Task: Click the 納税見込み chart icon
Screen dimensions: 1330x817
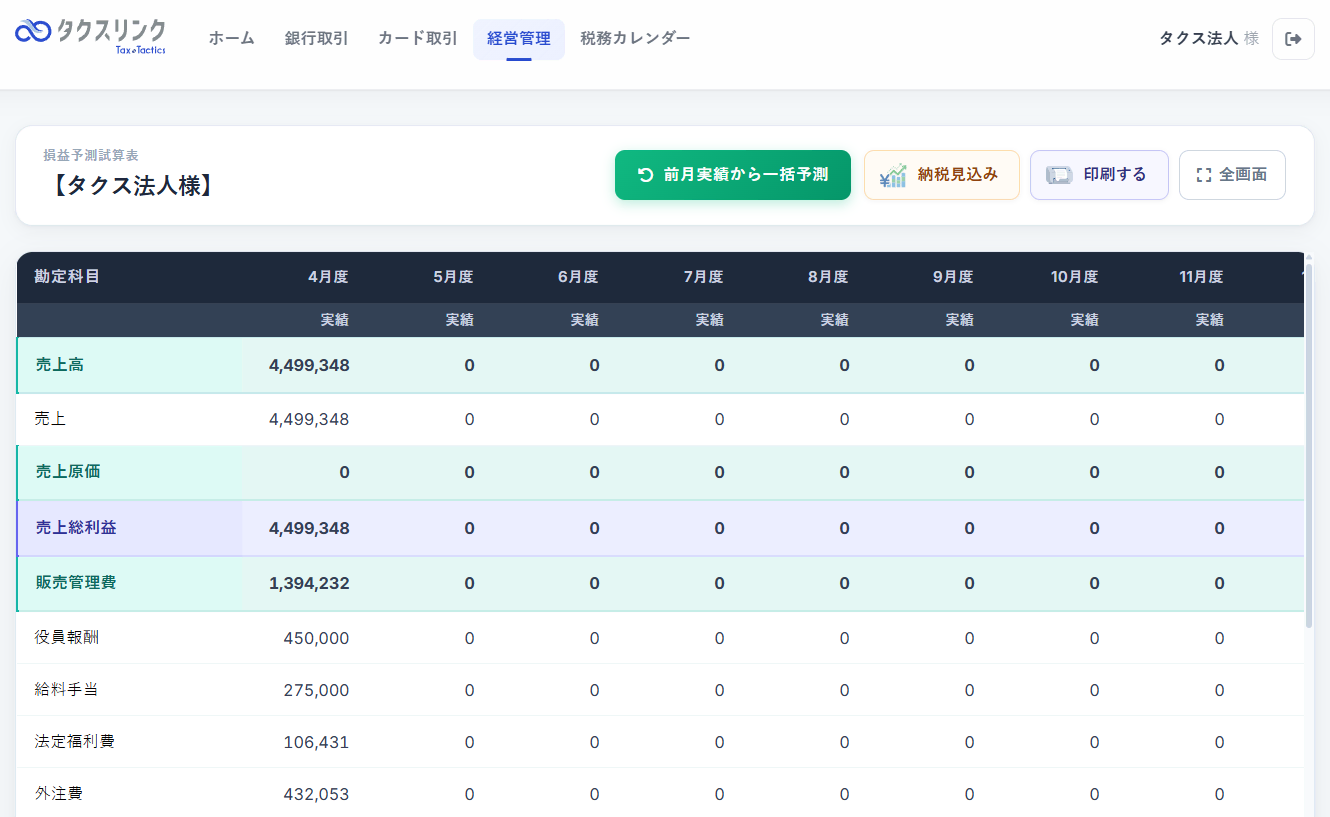Action: pyautogui.click(x=893, y=175)
